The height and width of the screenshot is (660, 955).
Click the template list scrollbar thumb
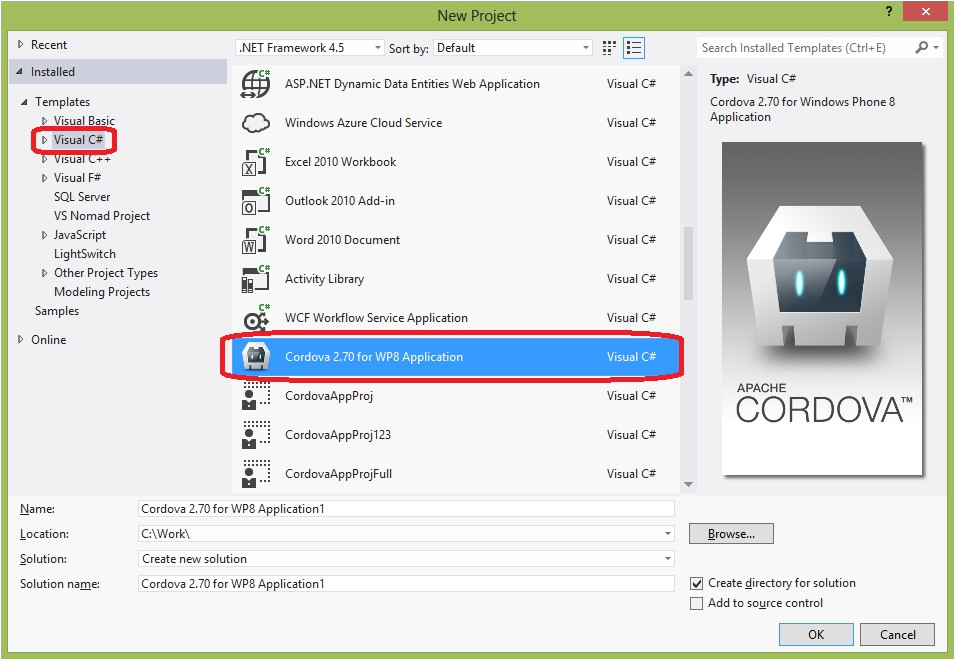point(689,263)
